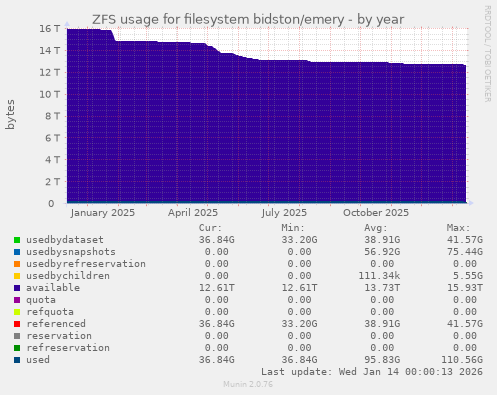
Task: Click the reservation gray legend swatch
Action: (17, 336)
